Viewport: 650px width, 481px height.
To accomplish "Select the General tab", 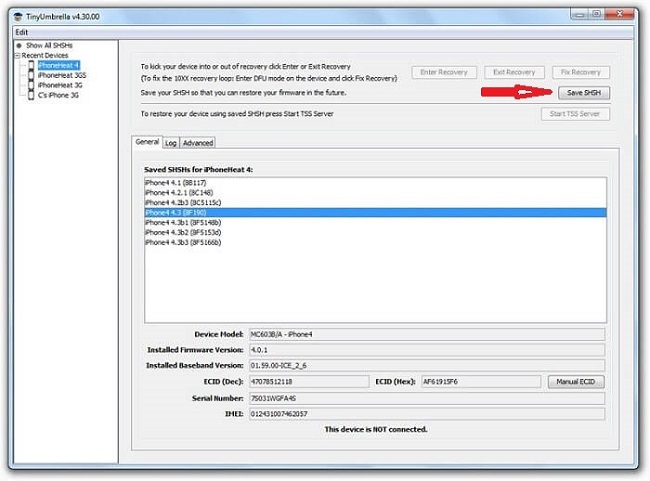I will (147, 142).
